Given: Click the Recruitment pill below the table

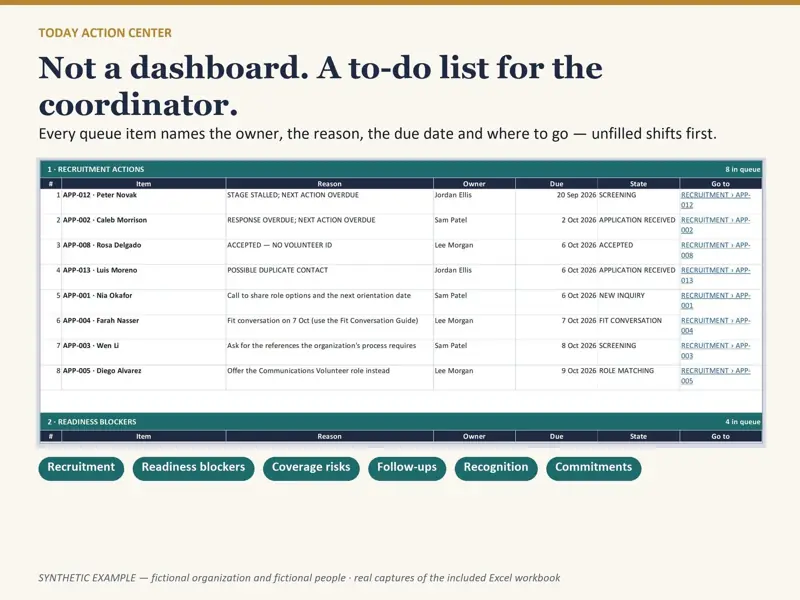Looking at the screenshot, I should 81,468.
